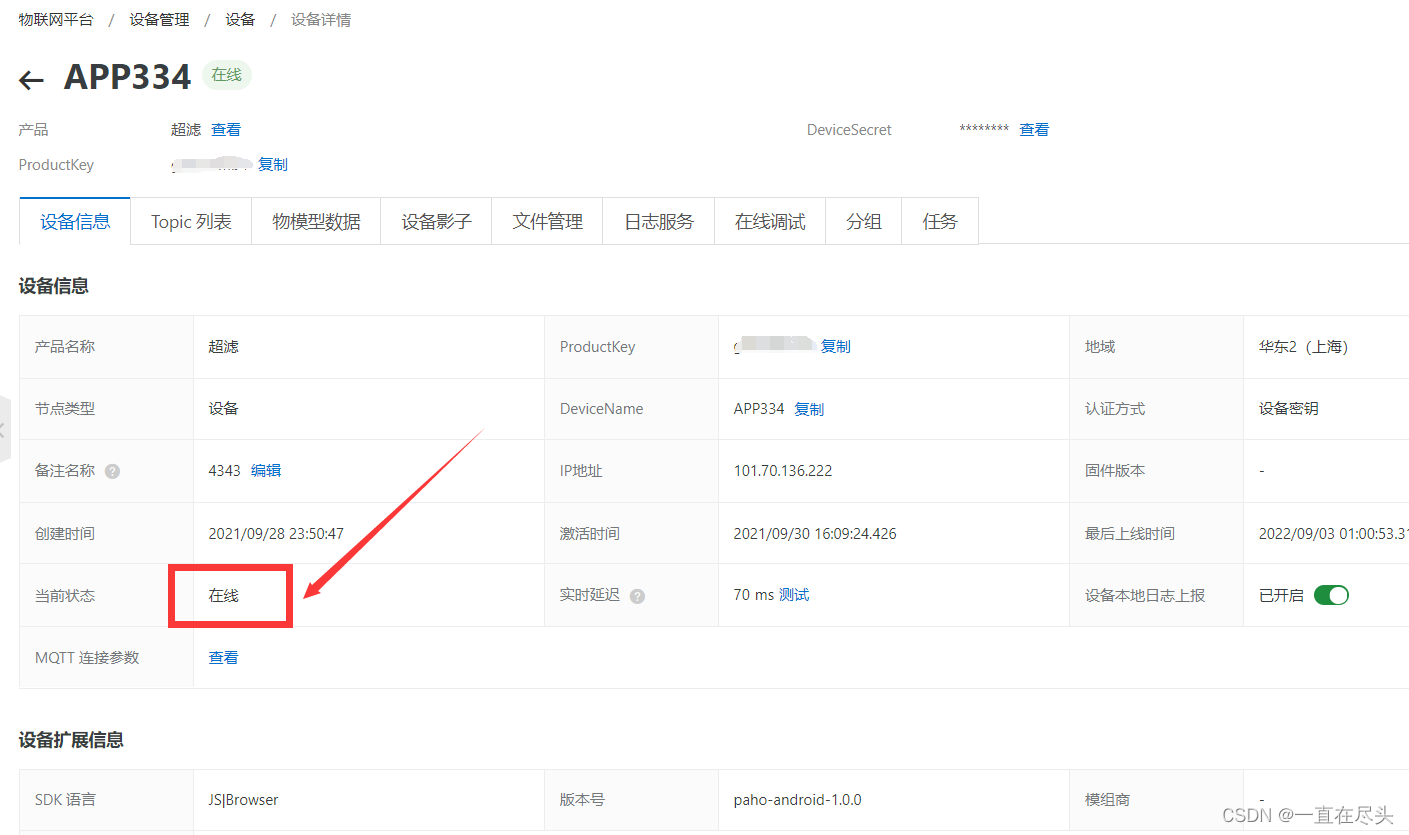Image resolution: width=1409 pixels, height=835 pixels.
Task: Switch to Topic 列表 tab
Action: click(x=191, y=221)
